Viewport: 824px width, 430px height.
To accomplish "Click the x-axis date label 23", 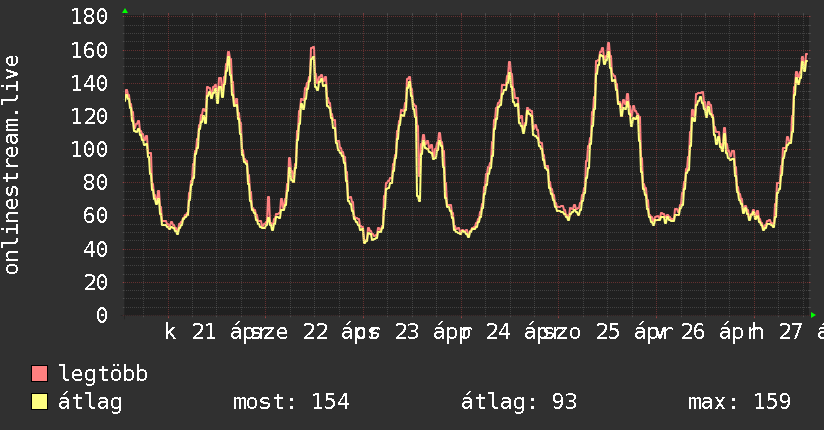I will point(407,332).
